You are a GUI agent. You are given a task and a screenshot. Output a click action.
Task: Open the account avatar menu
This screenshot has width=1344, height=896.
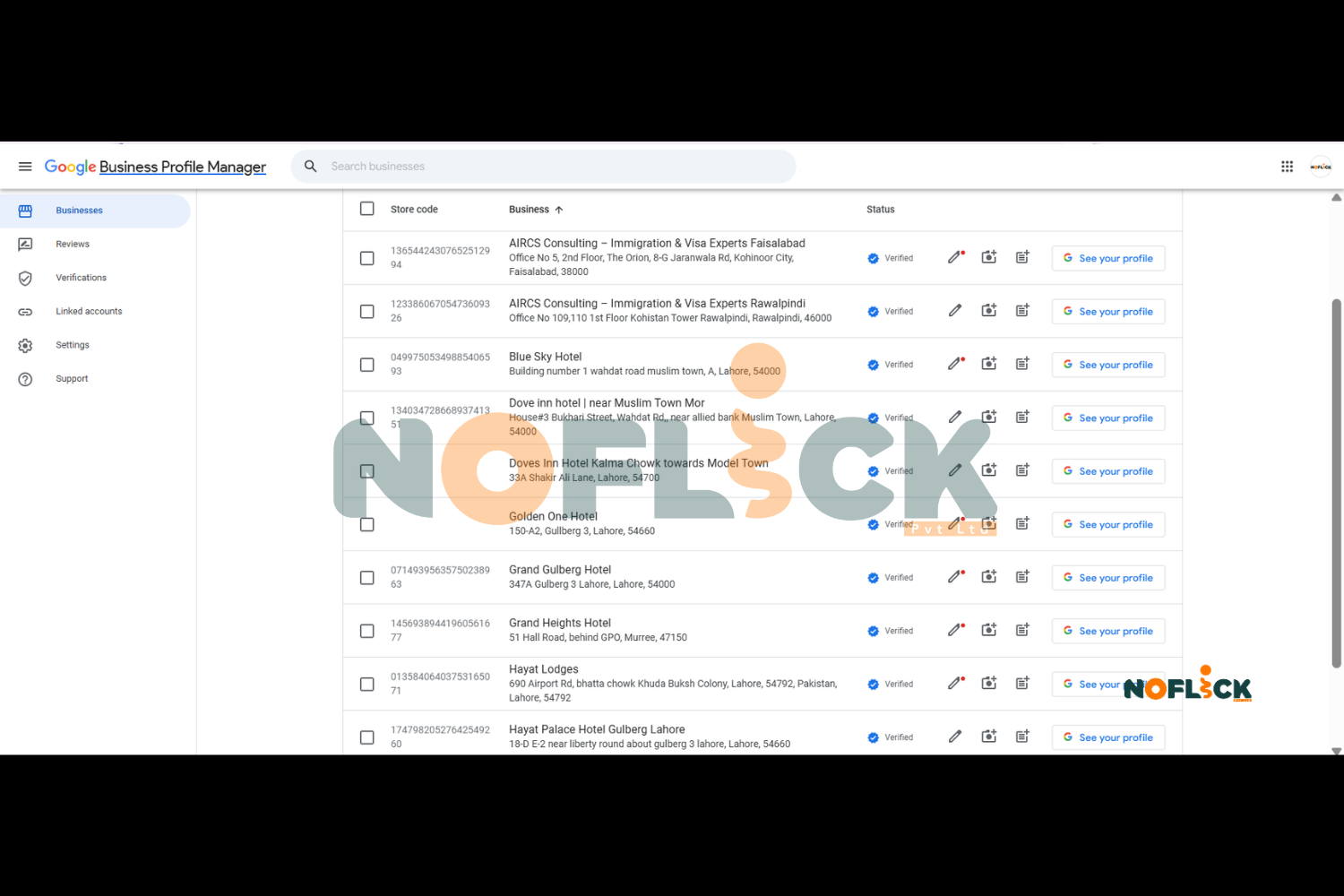(x=1321, y=167)
